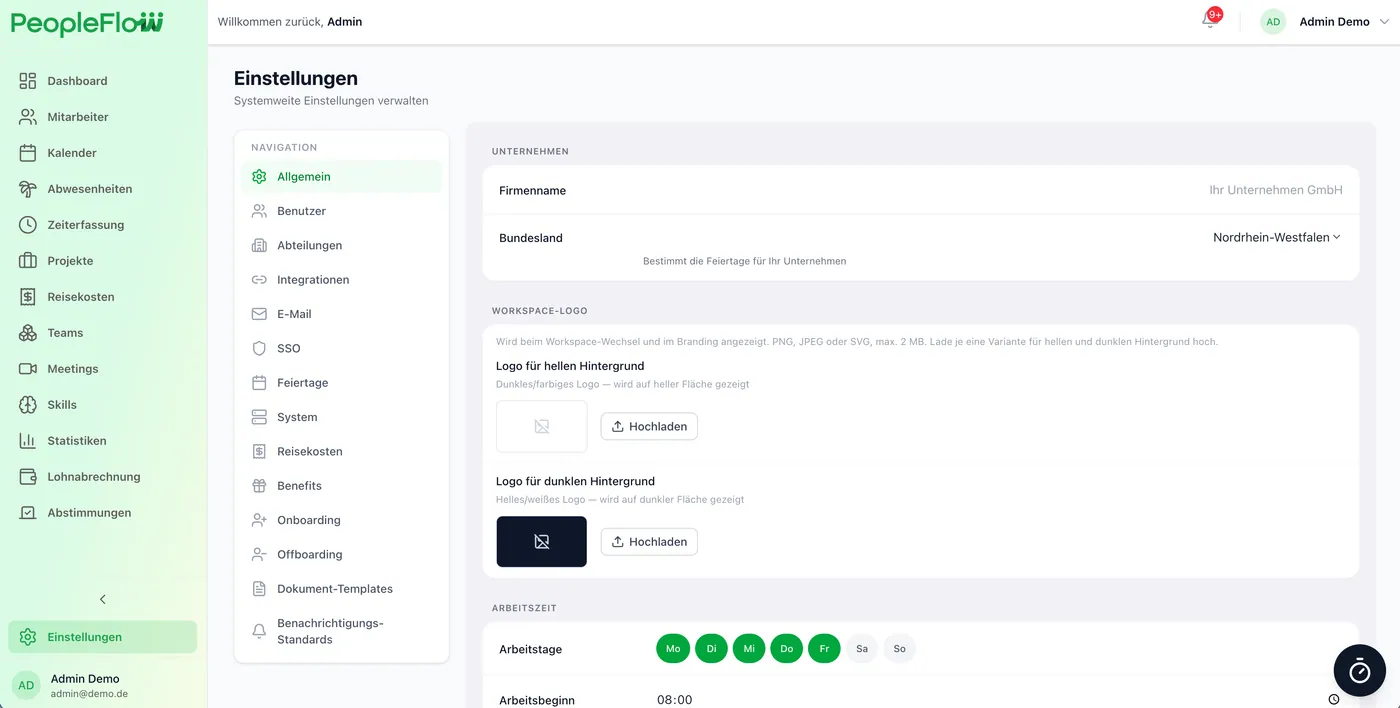Go to Feiertage settings
Screen dimensions: 1400x708
coord(341,383)
